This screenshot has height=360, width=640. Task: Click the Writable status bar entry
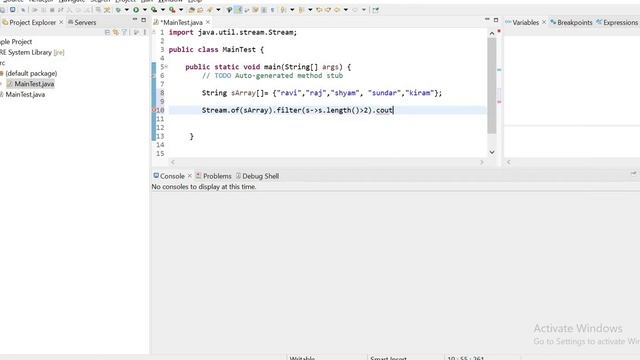pyautogui.click(x=302, y=358)
